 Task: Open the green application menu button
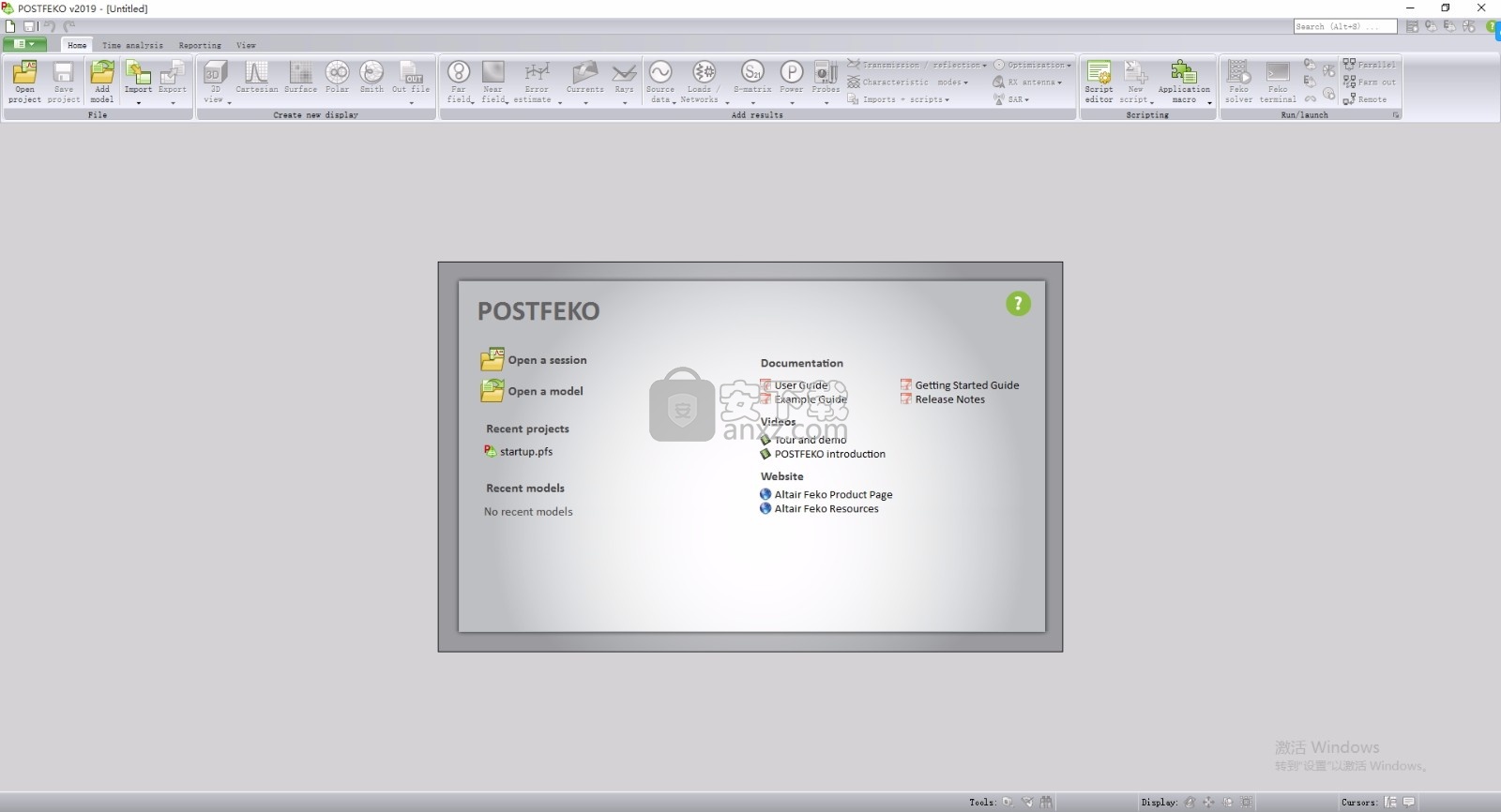[x=24, y=44]
